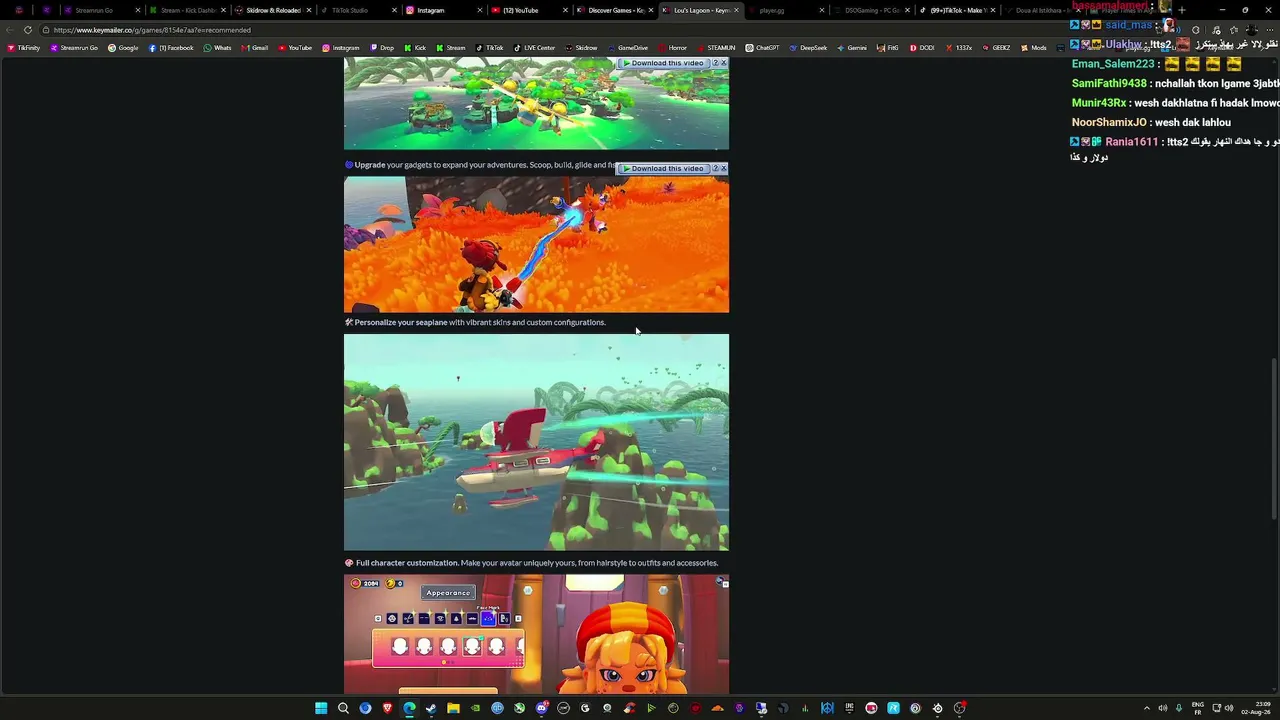The width and height of the screenshot is (1280, 720).
Task: Open File Explorer from the taskbar
Action: 453,708
